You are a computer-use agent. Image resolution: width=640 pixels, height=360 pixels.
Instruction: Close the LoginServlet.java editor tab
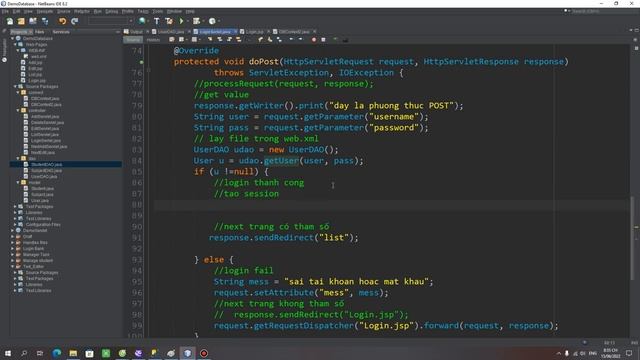point(236,31)
